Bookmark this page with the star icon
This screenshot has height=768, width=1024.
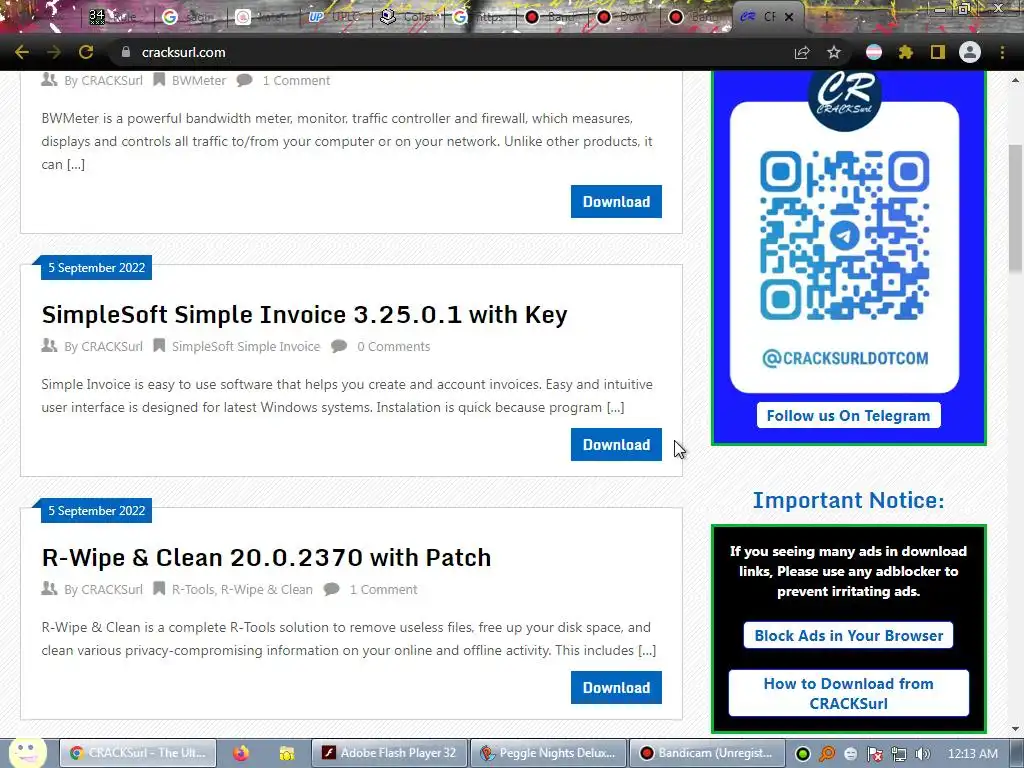(x=834, y=52)
